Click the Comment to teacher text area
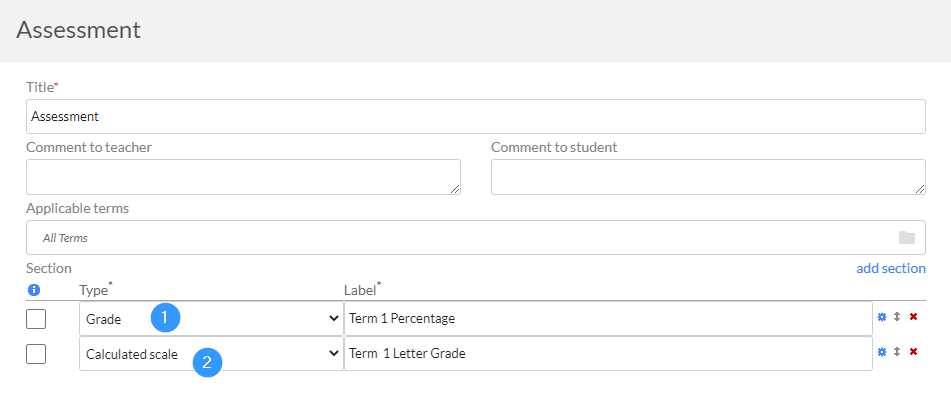The height and width of the screenshot is (417, 951). (243, 177)
